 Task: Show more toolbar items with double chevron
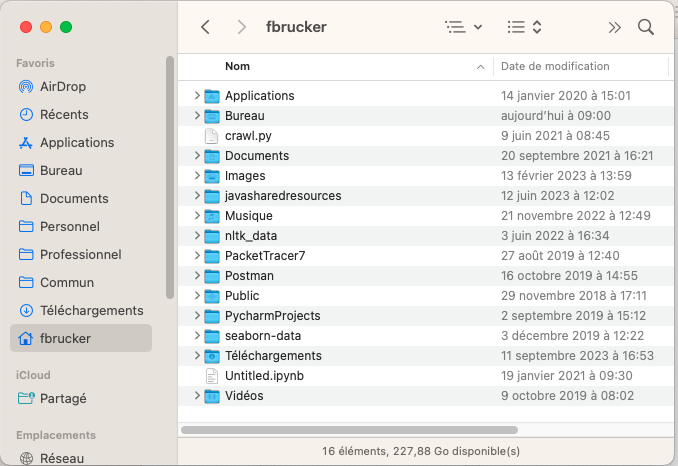614,28
